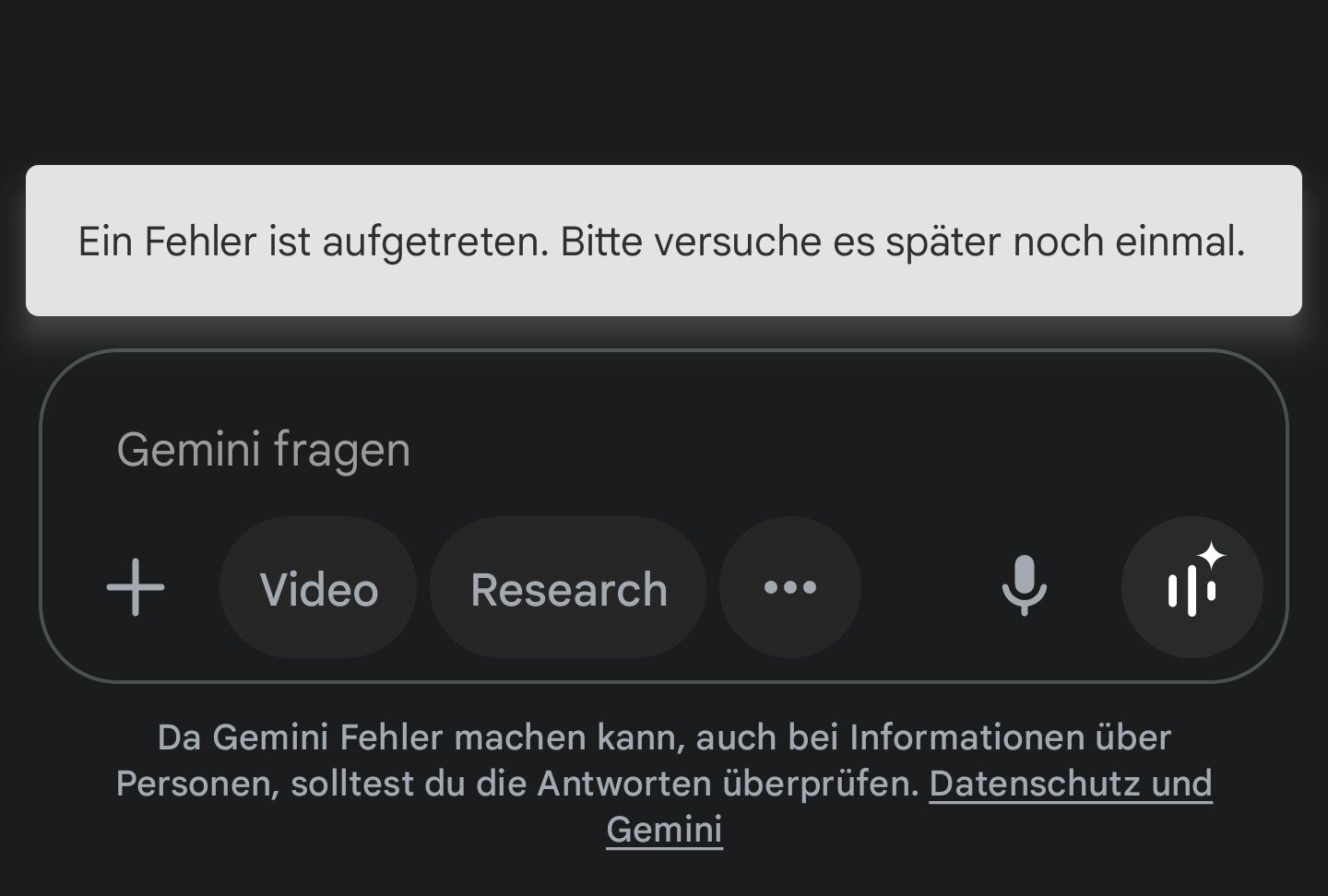
Task: Focus the "Gemini fragen" input field
Action: tap(646, 450)
